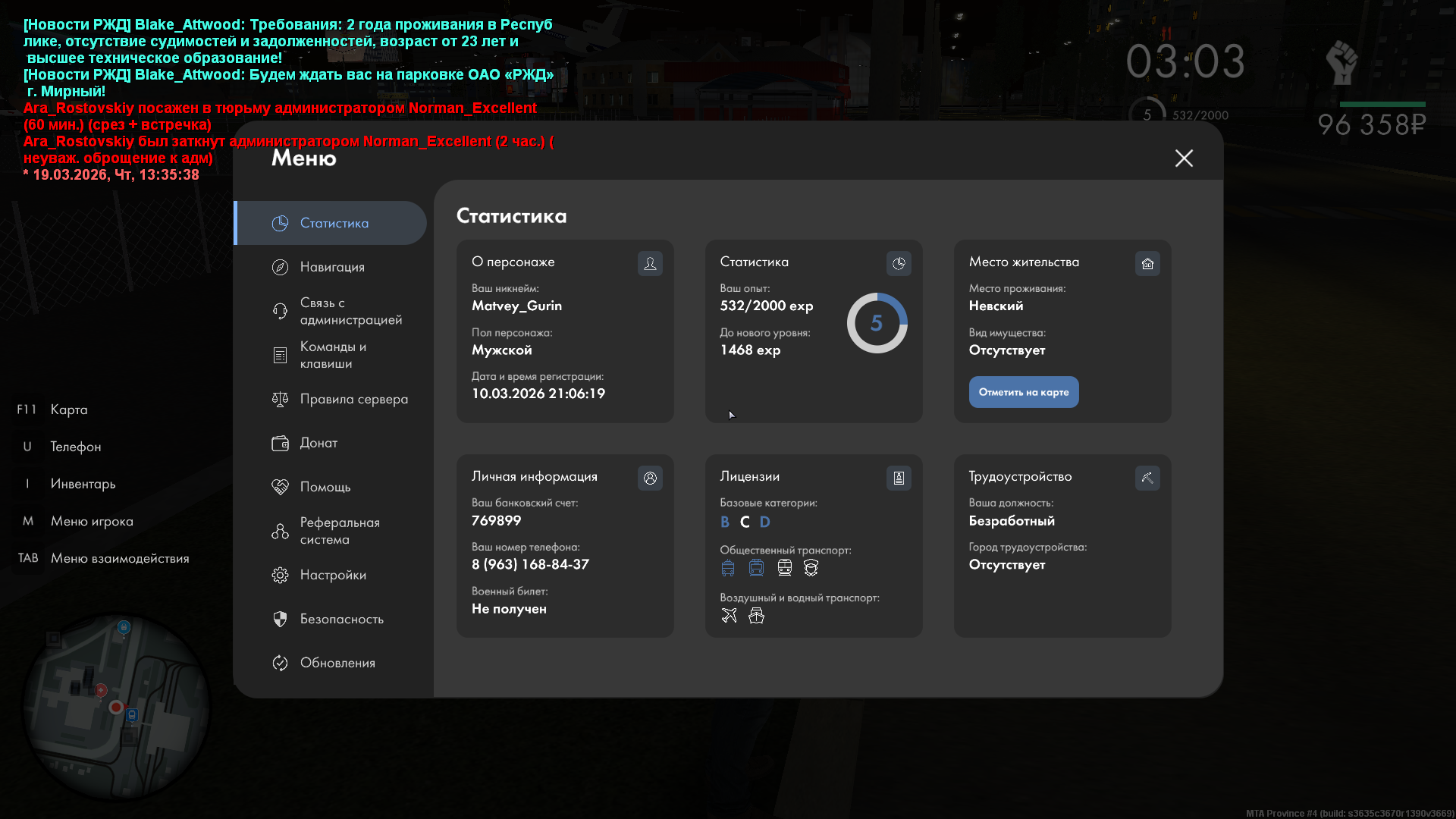1456x819 pixels.
Task: Open Настройки from the sidebar
Action: [332, 575]
